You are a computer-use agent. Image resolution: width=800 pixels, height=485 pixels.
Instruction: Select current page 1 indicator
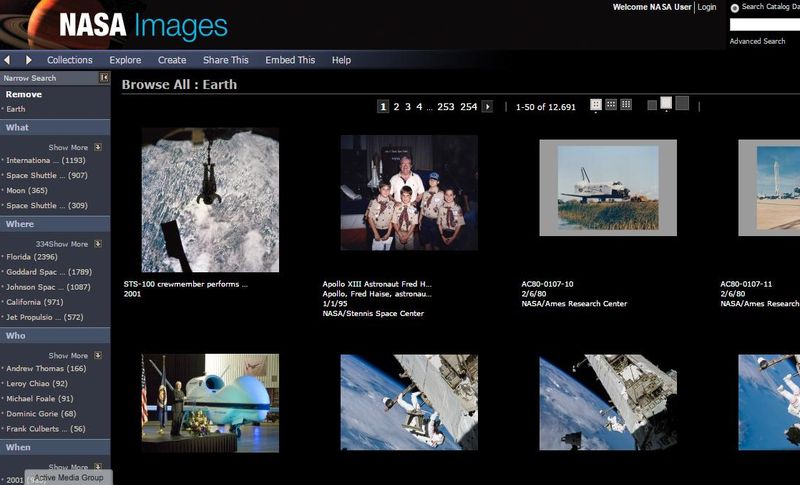click(383, 107)
